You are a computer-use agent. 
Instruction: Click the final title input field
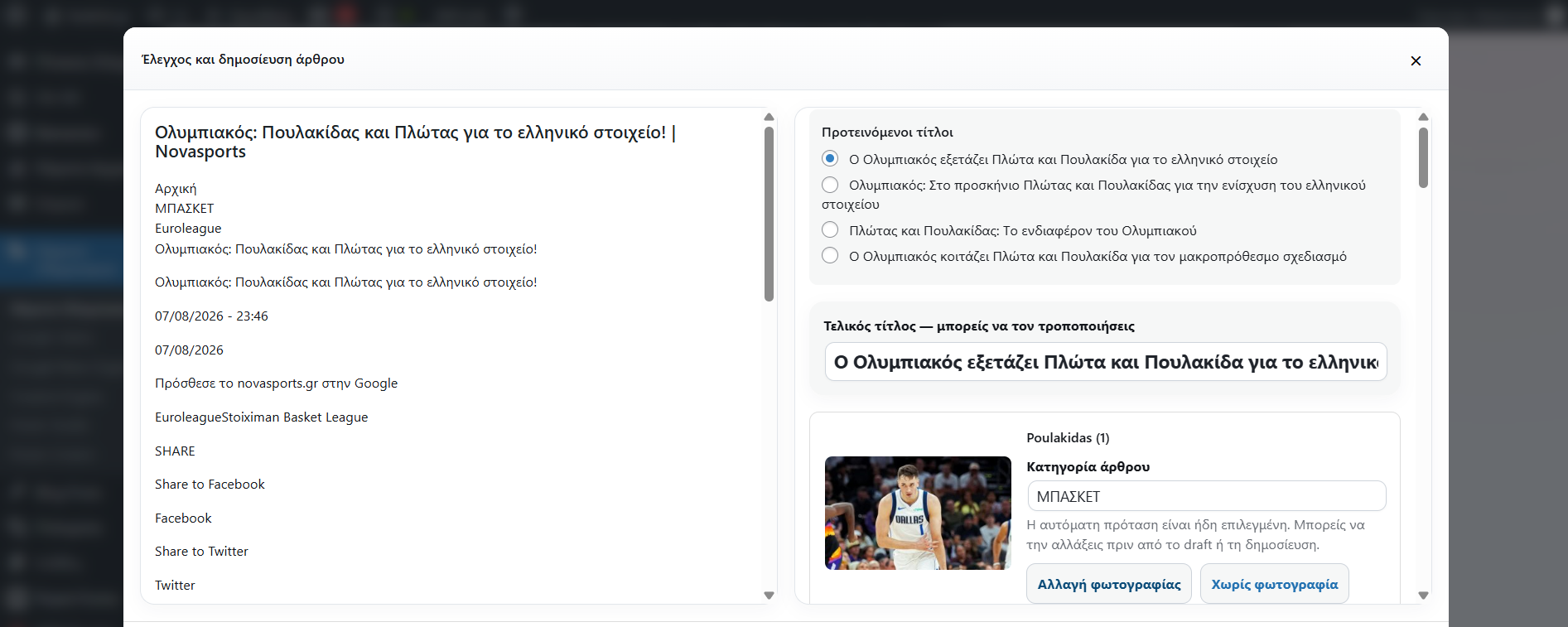click(1105, 362)
